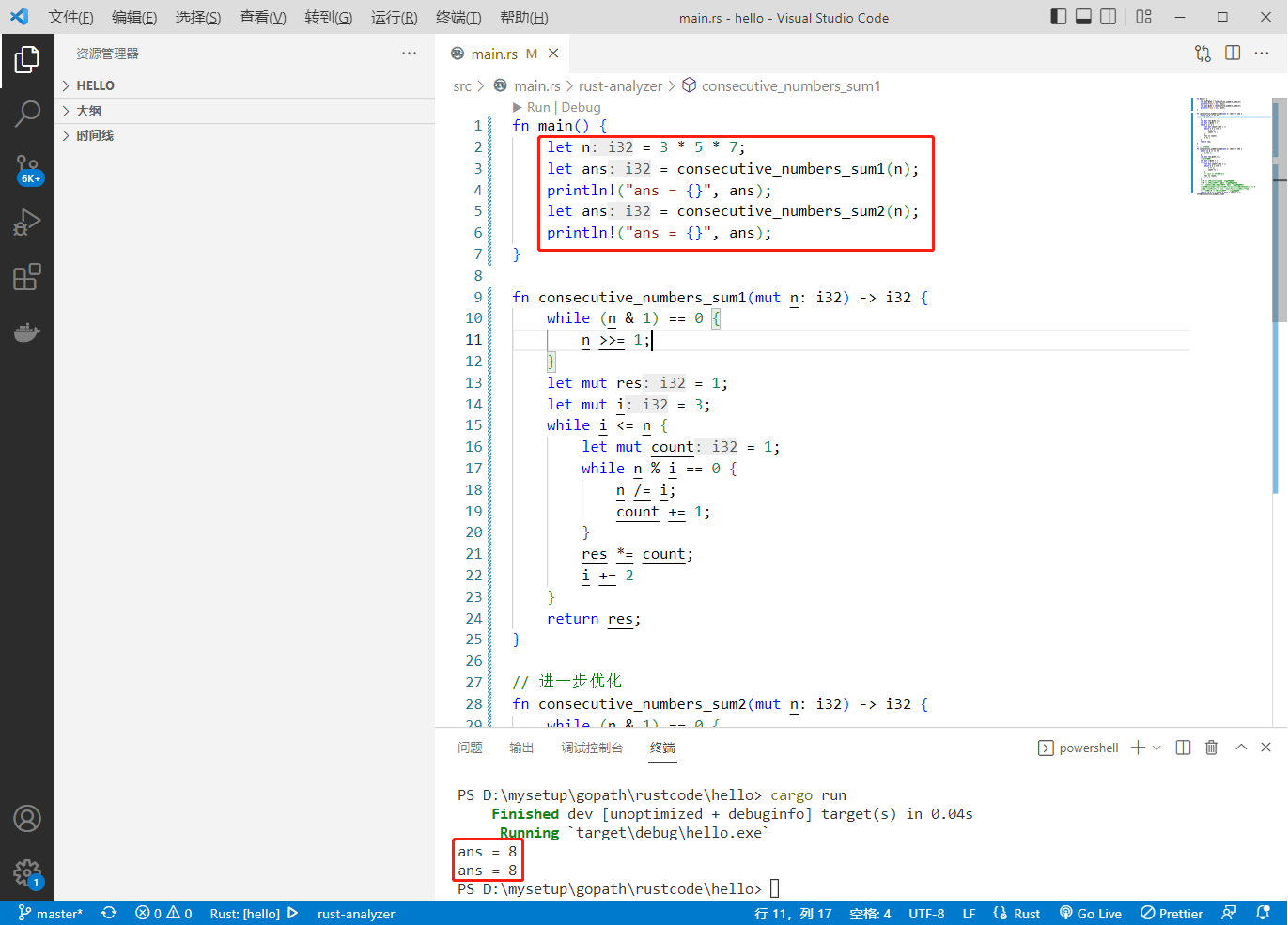Open the Search view in activity bar
The width and height of the screenshot is (1288, 925).
point(27,115)
